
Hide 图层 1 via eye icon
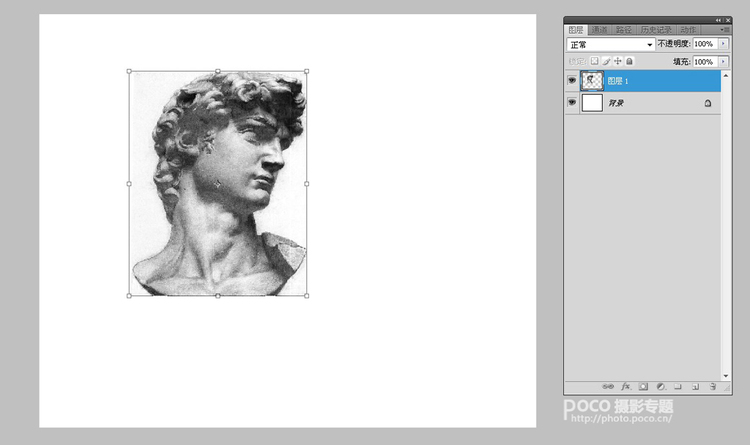coord(572,80)
